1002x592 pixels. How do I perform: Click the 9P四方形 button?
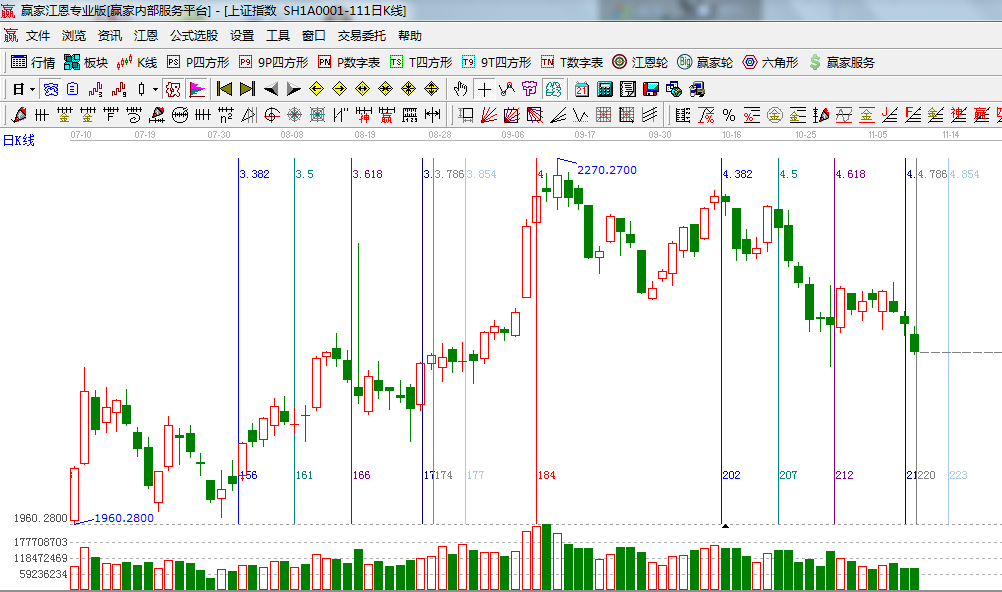(273, 62)
